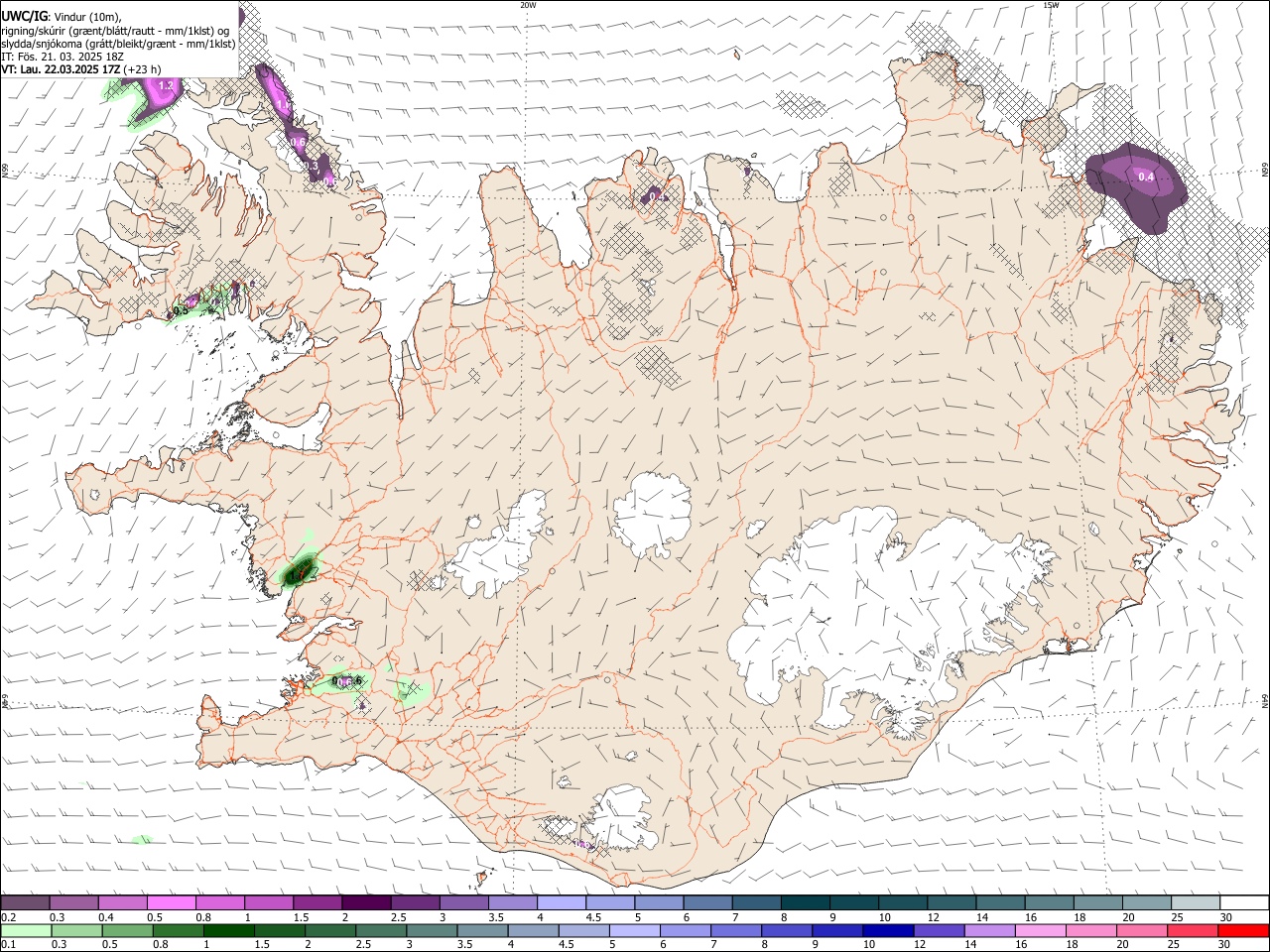Click the palest green 0.1 rain legend swatch
Screen dimensions: 1270x952
[x=26, y=930]
